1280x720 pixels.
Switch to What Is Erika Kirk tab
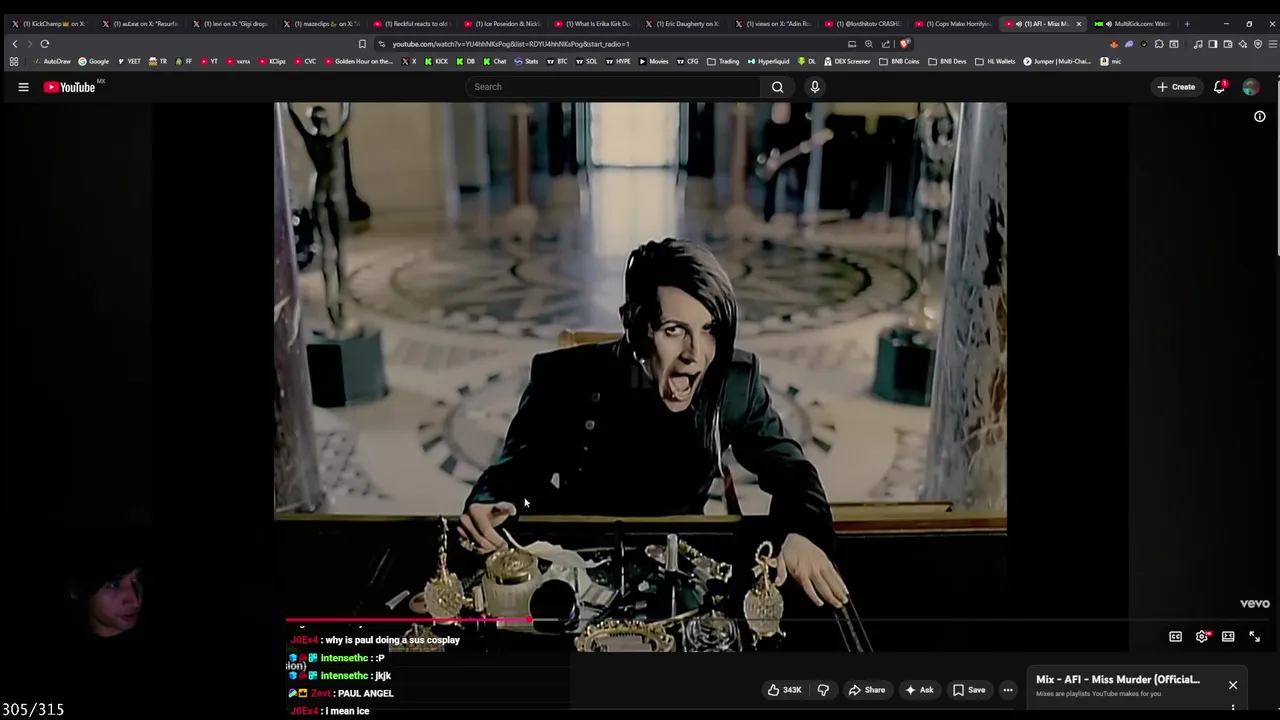[595, 24]
